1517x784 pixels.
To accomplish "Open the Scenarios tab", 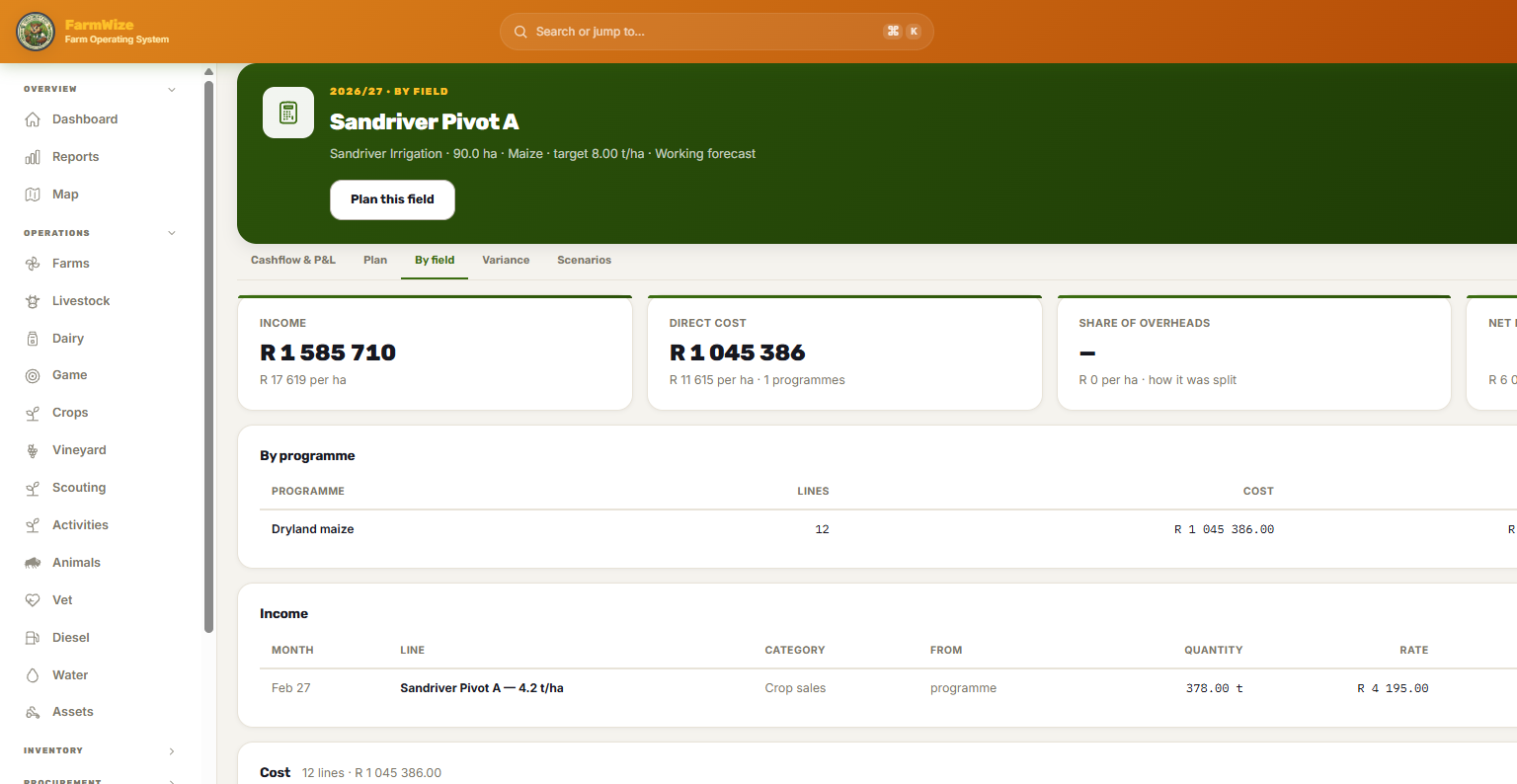I will (584, 261).
